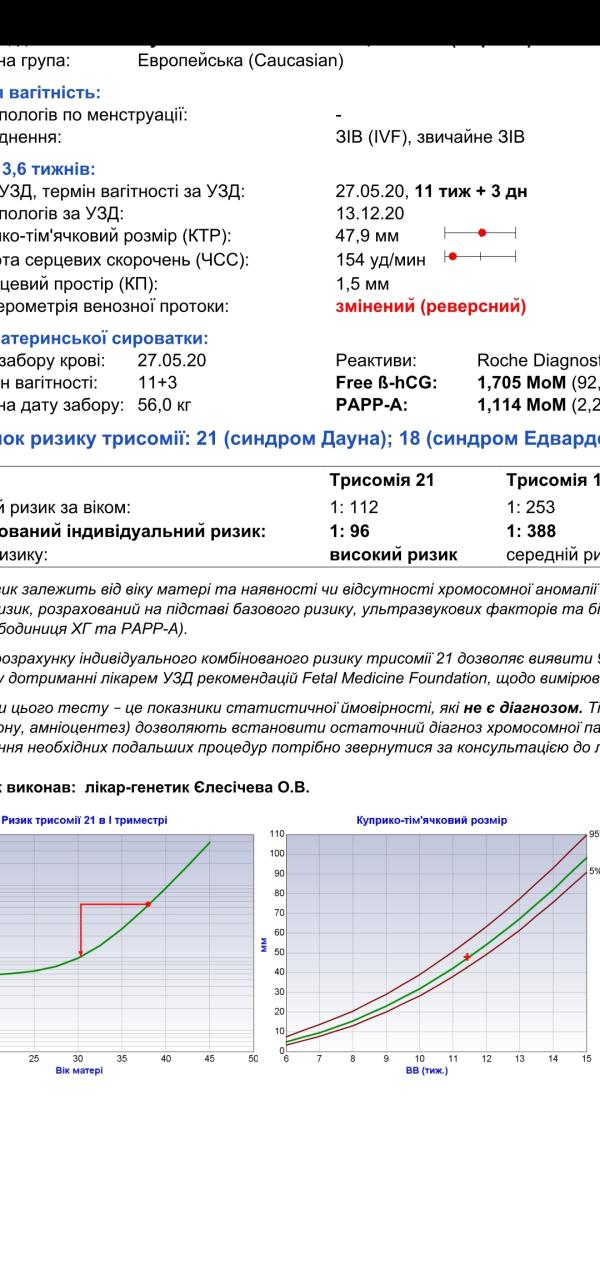Click the KTP value '47,9 мм'
Screen dimensions: 600x1266
[x=367, y=236]
